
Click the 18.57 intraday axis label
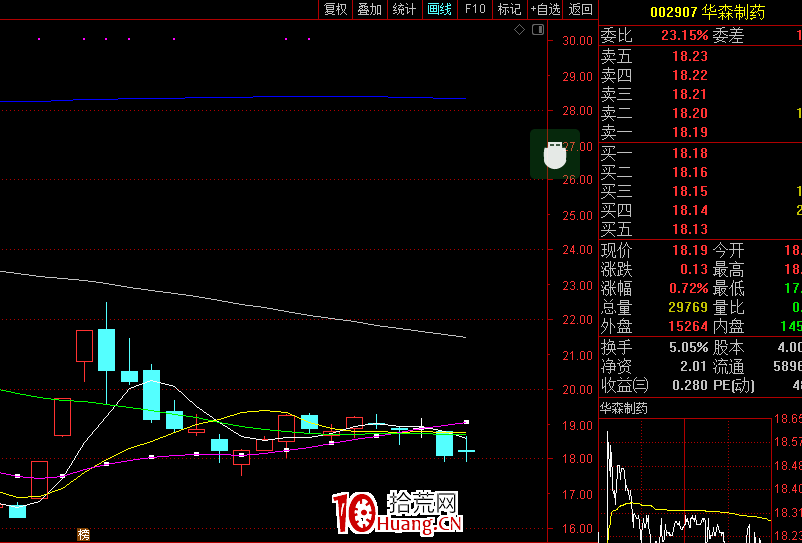tap(787, 442)
